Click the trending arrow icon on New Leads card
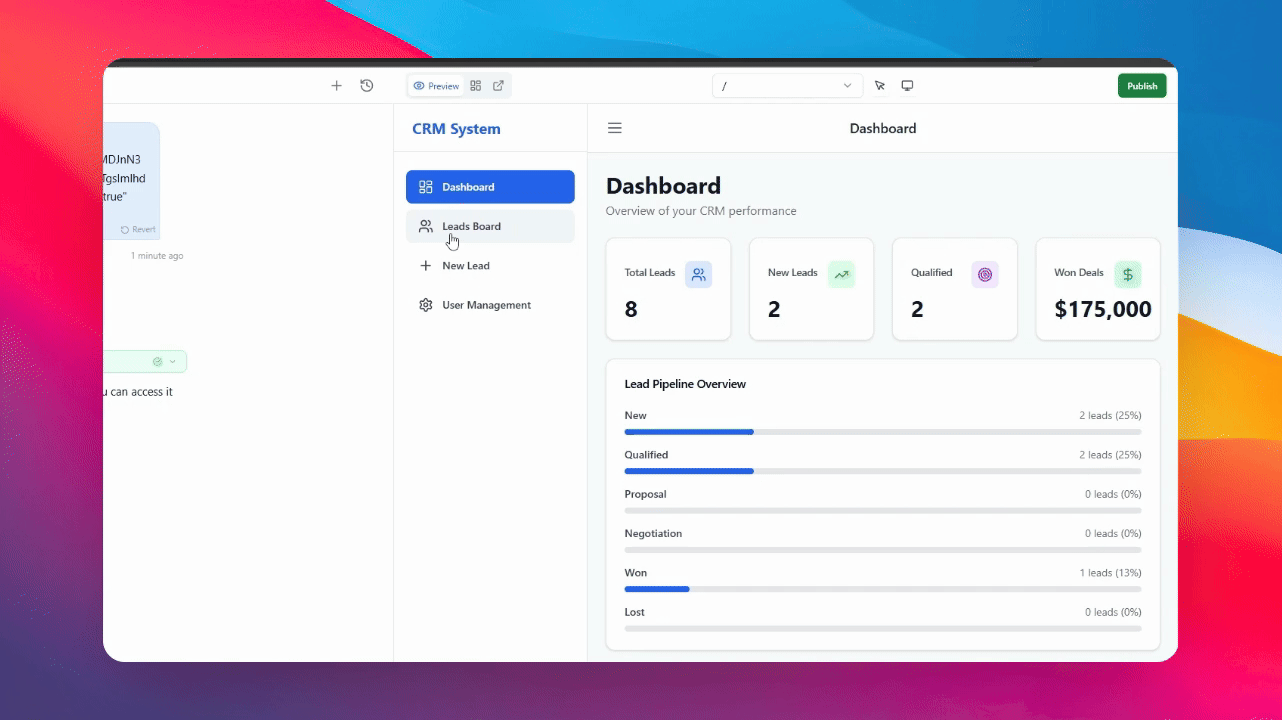Viewport: 1282px width, 720px height. (841, 274)
